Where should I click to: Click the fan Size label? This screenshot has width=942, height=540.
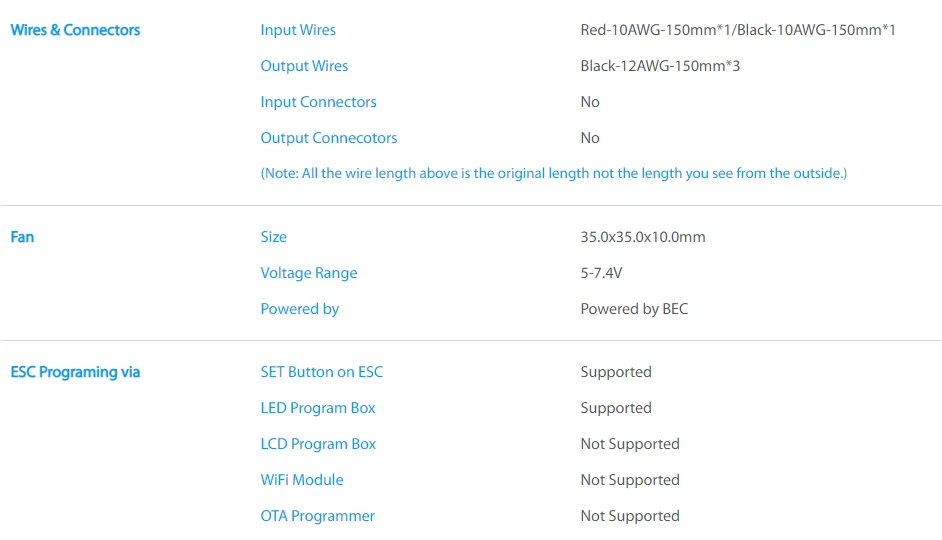tap(273, 237)
